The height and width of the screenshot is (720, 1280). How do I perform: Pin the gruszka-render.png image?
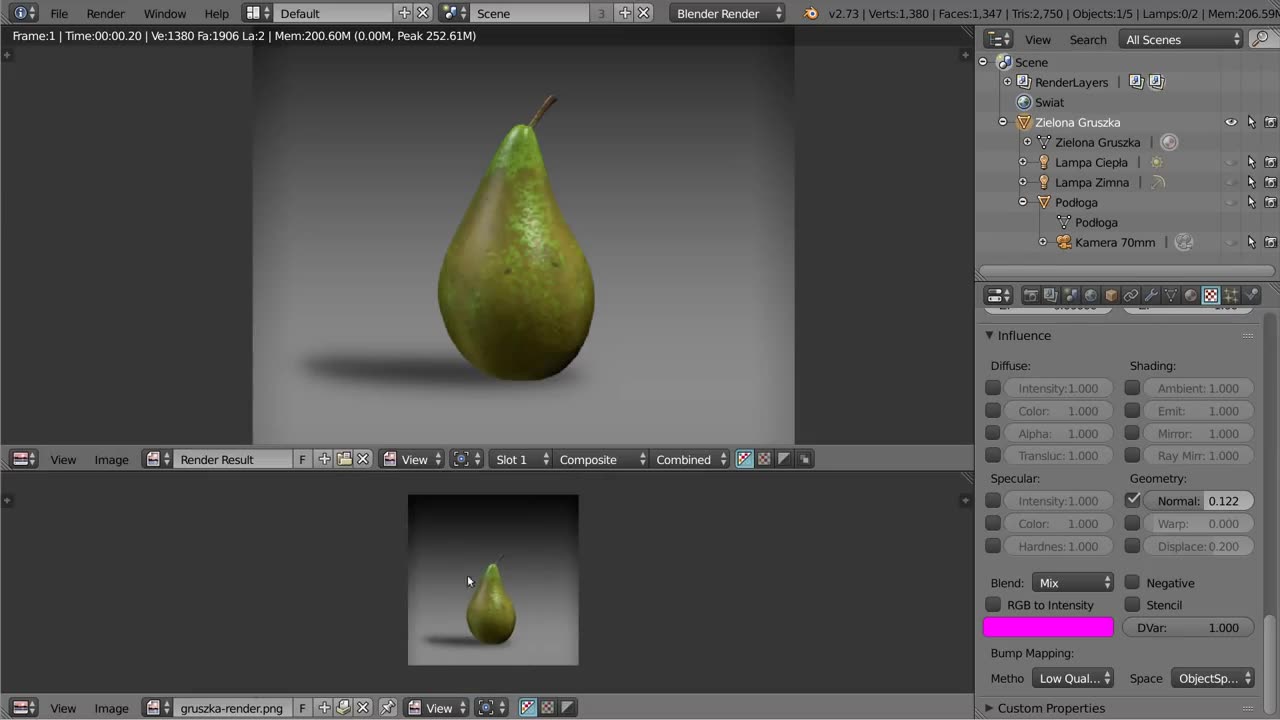click(x=388, y=708)
